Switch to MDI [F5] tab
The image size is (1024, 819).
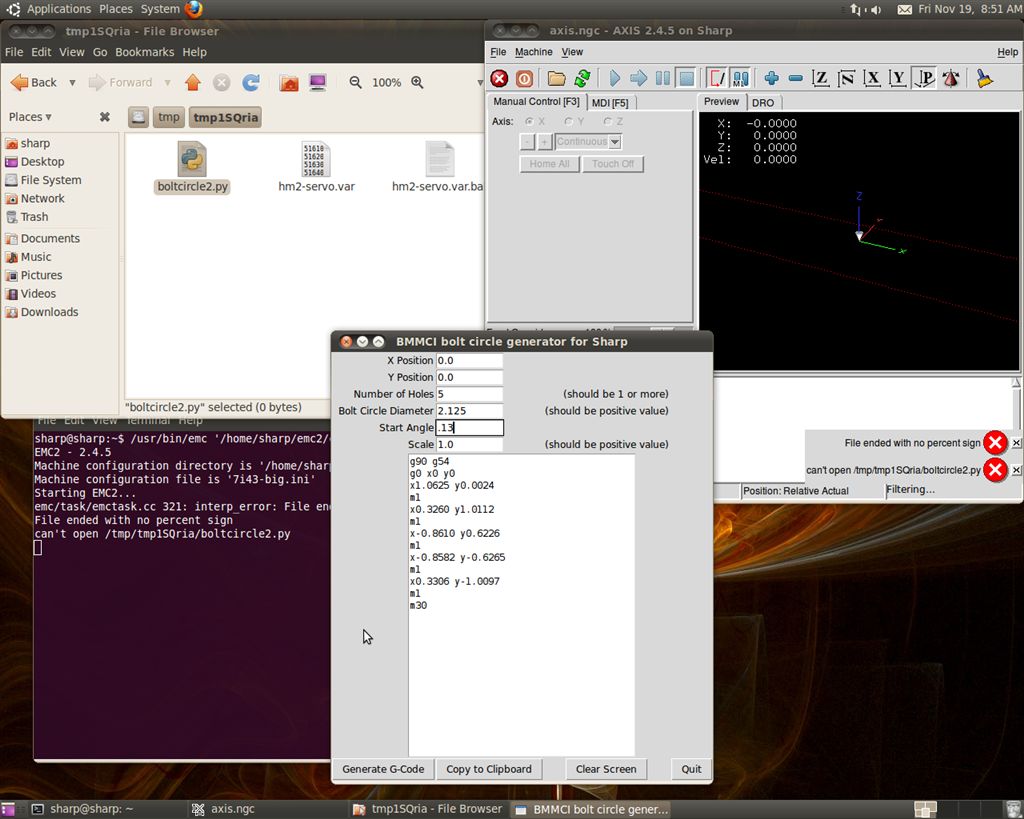tap(610, 103)
